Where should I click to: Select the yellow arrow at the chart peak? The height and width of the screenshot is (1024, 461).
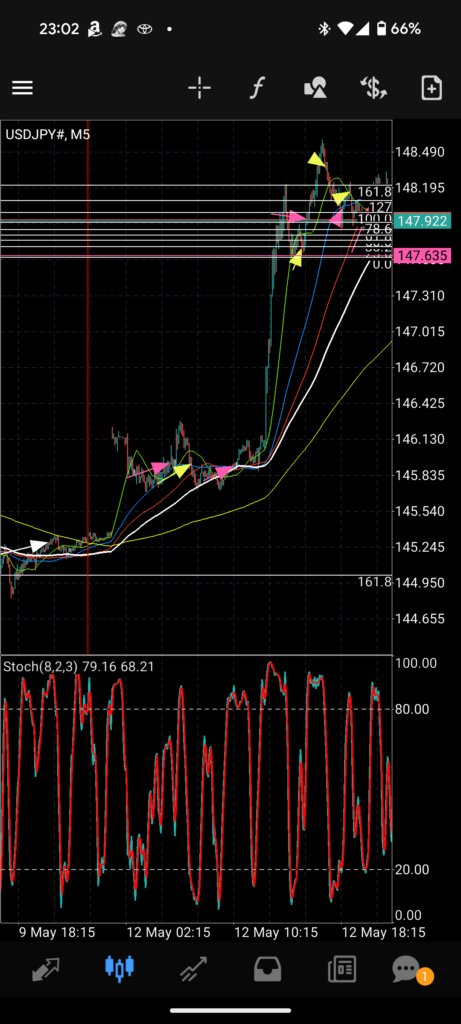click(x=316, y=159)
